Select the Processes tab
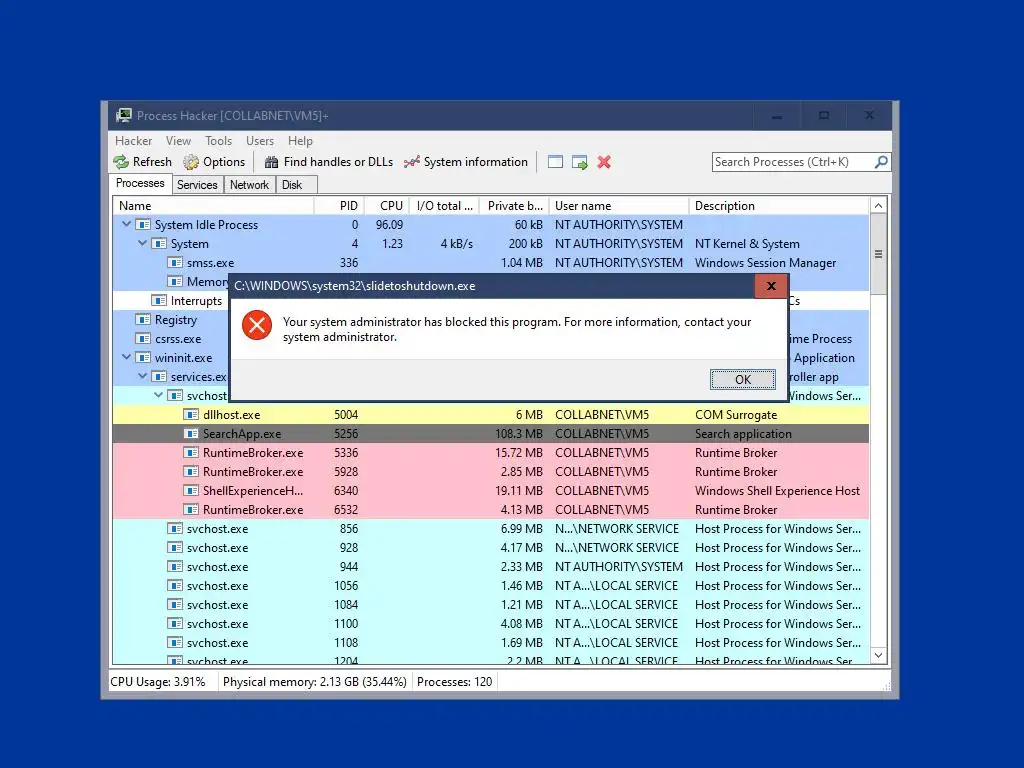This screenshot has height=768, width=1024. click(x=140, y=184)
